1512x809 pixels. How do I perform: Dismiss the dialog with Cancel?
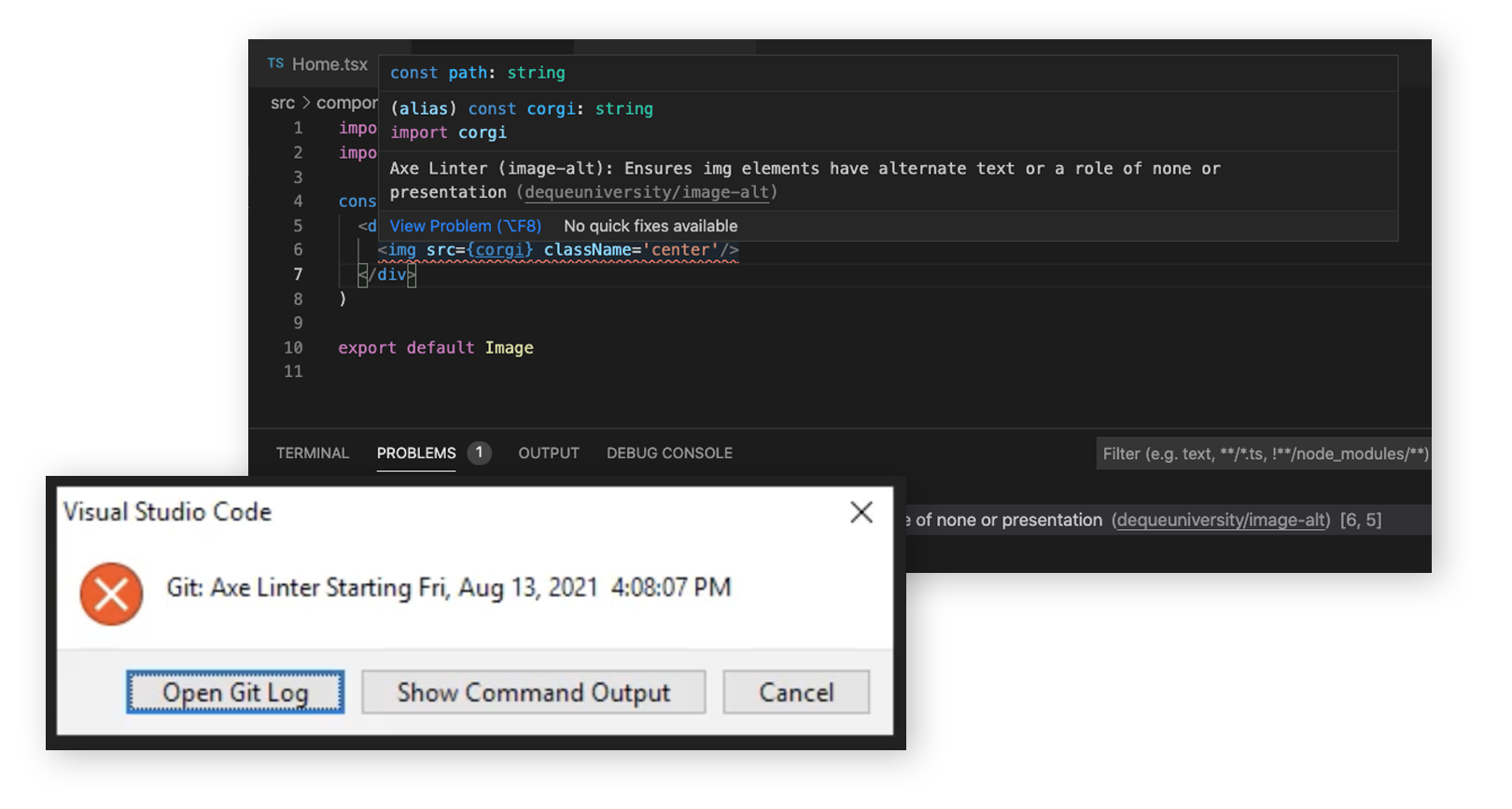pyautogui.click(x=796, y=692)
